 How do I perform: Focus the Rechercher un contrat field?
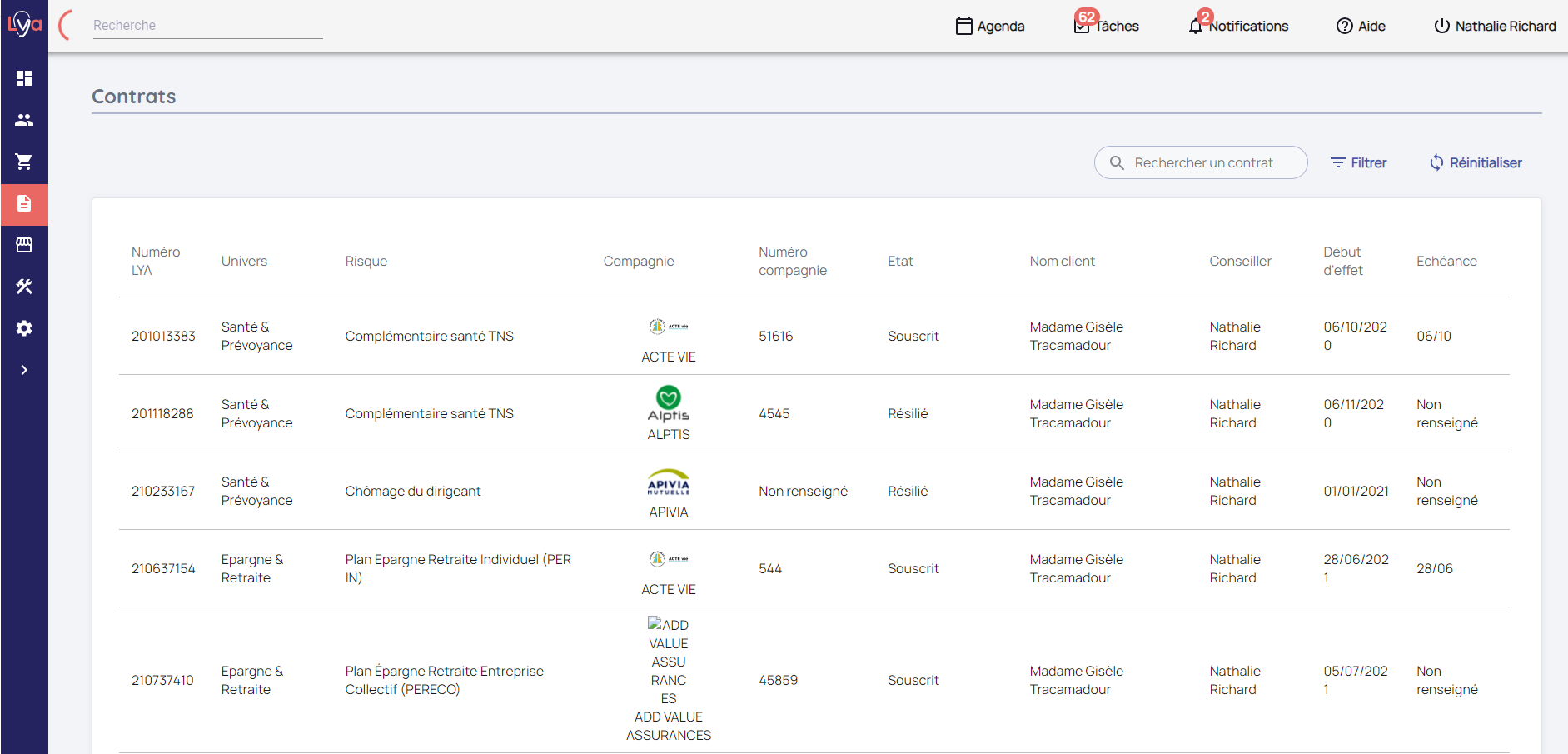[1203, 163]
